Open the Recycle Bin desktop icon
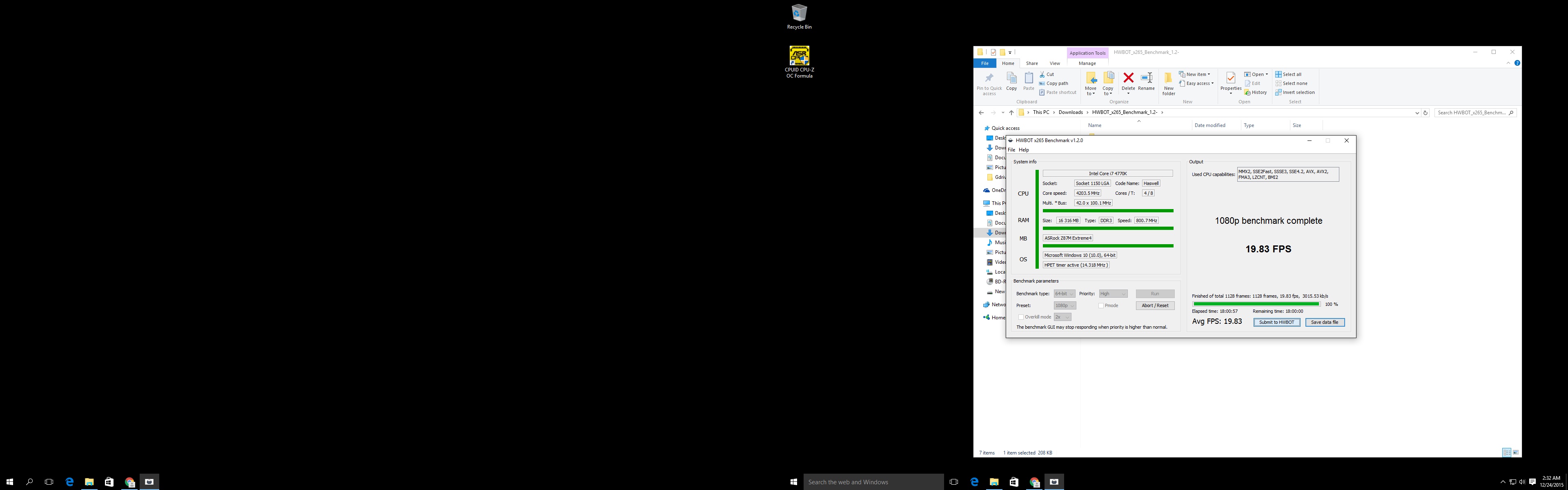The height and width of the screenshot is (490, 1568). (799, 16)
